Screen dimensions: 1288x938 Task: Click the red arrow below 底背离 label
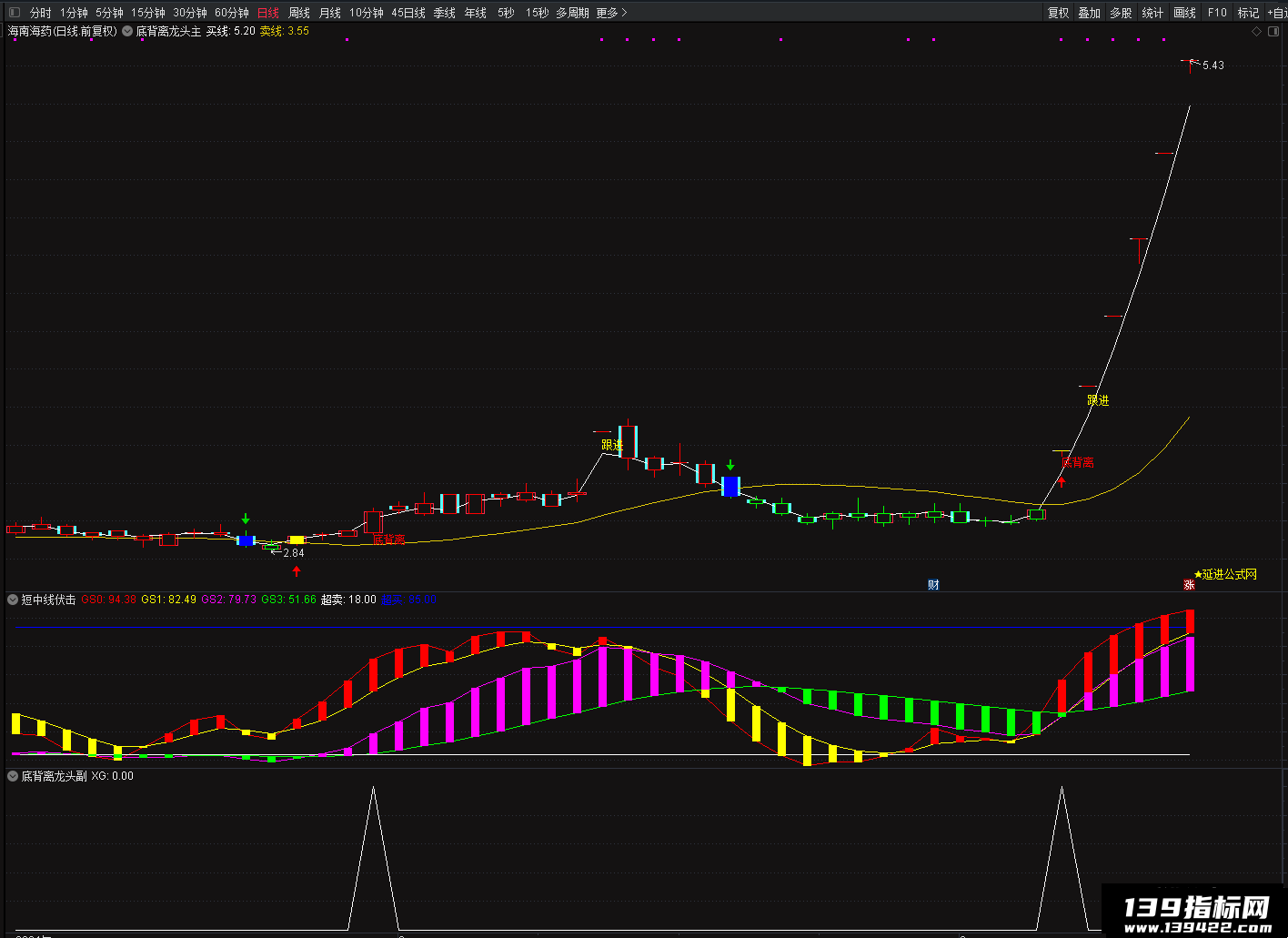point(1061,481)
